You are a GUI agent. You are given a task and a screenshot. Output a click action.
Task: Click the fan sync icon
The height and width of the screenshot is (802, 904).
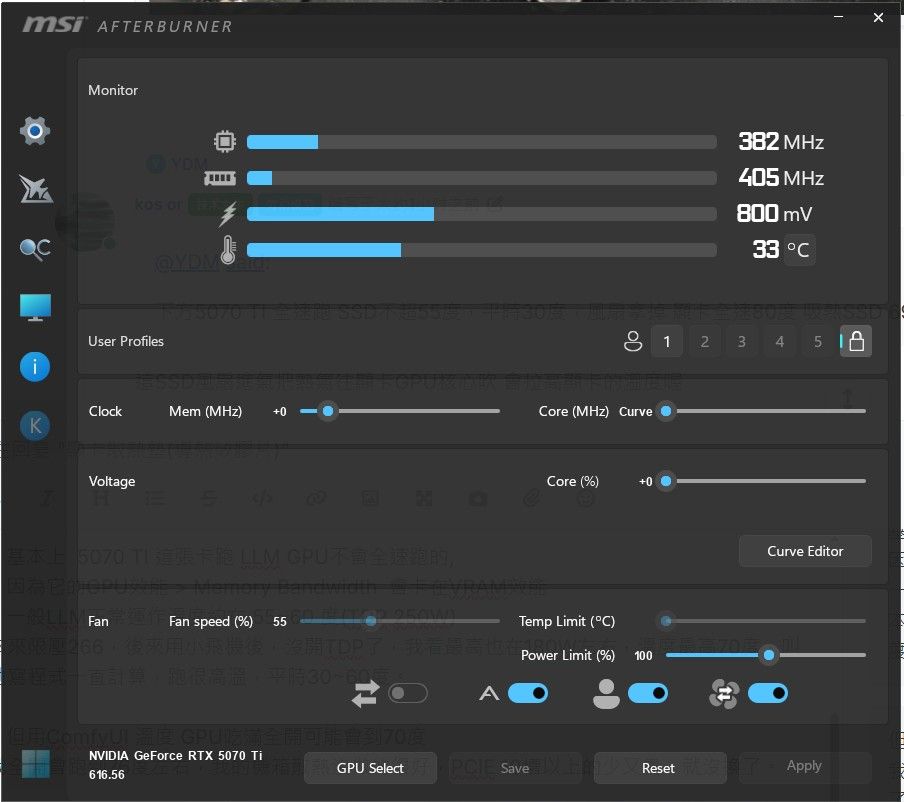point(724,694)
